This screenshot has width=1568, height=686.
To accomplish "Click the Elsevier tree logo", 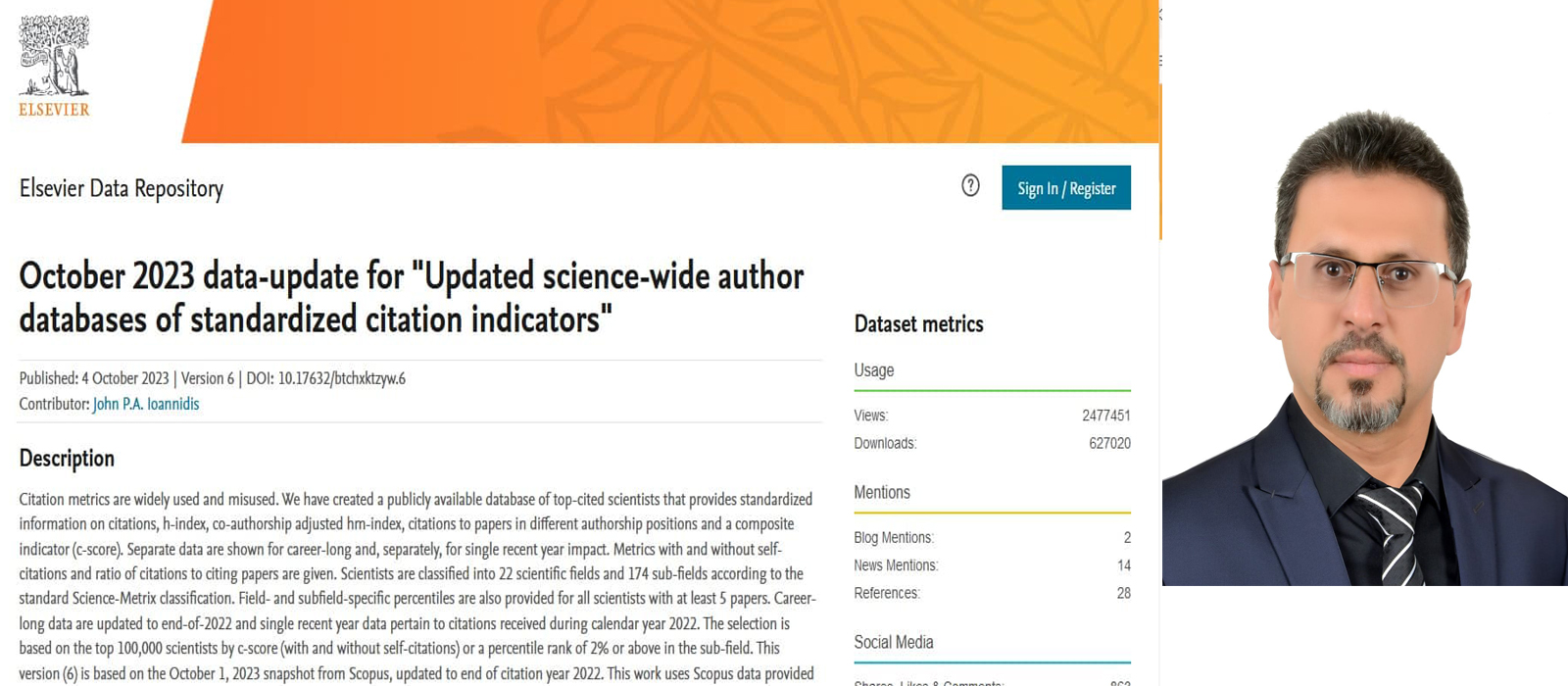I will point(54,66).
